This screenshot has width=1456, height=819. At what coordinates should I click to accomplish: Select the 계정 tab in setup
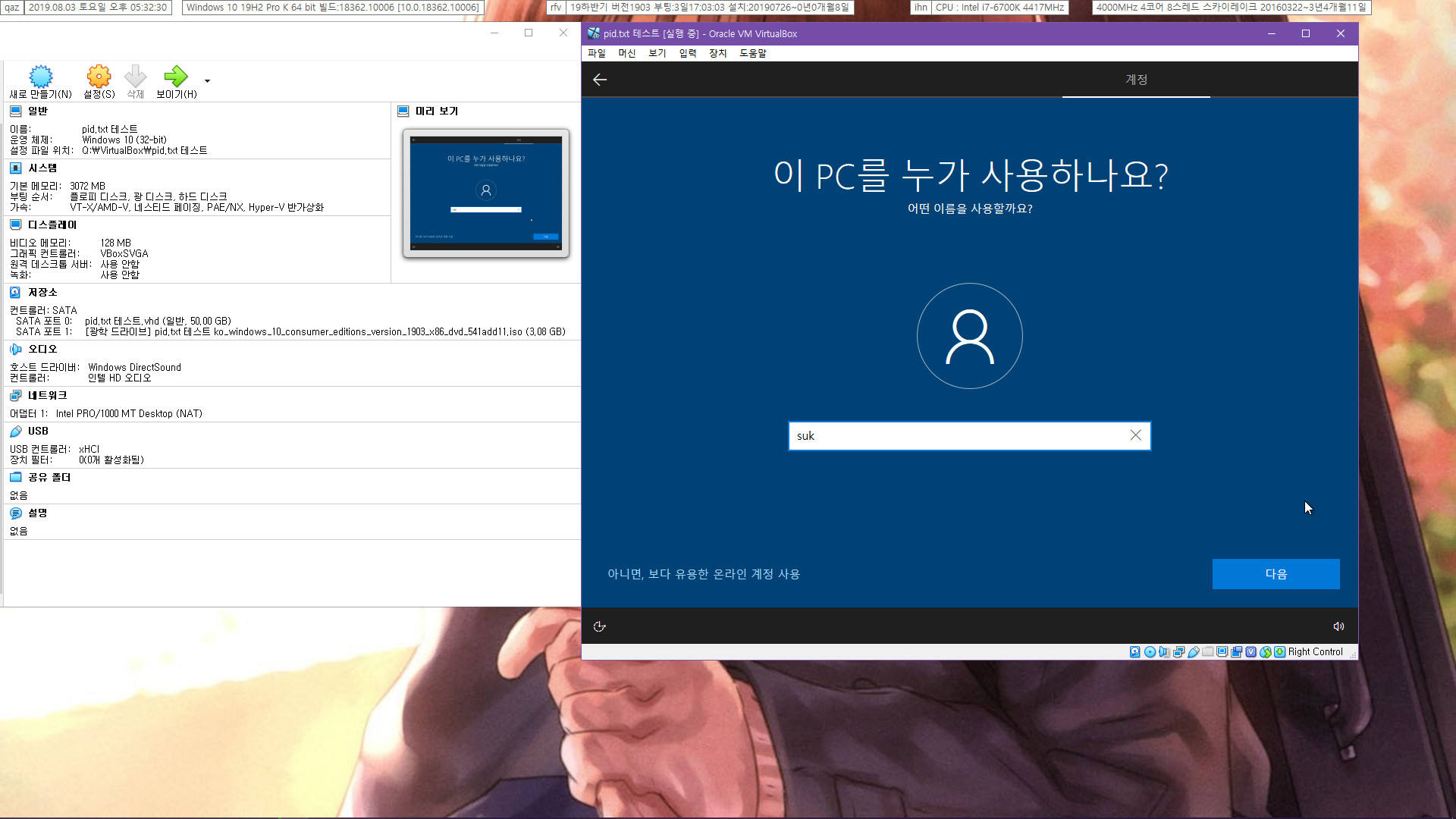point(1136,80)
